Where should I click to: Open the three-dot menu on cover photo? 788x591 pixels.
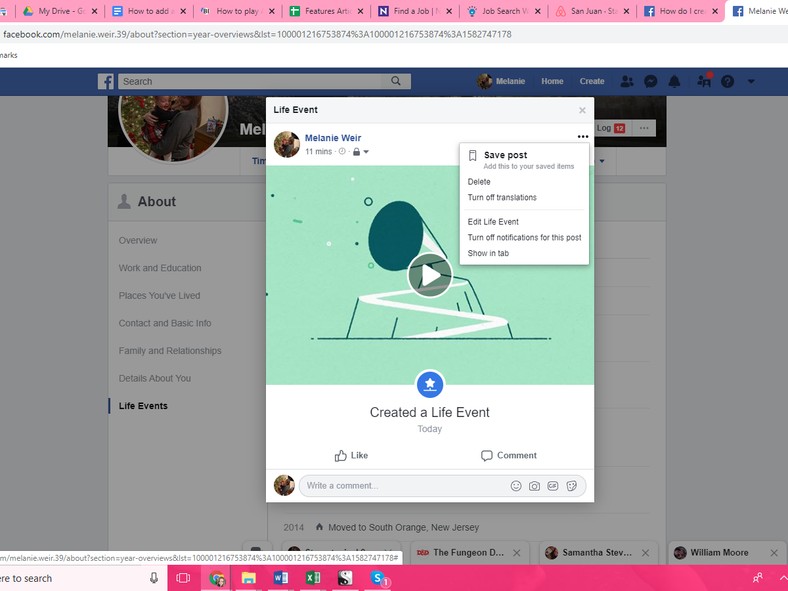(644, 128)
